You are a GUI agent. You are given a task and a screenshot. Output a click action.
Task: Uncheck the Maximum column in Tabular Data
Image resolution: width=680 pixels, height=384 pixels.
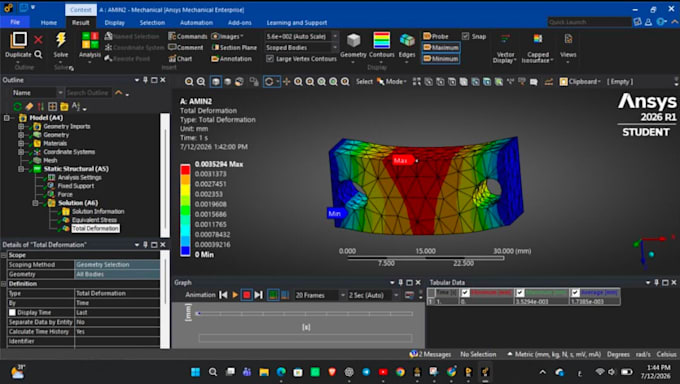click(x=520, y=292)
